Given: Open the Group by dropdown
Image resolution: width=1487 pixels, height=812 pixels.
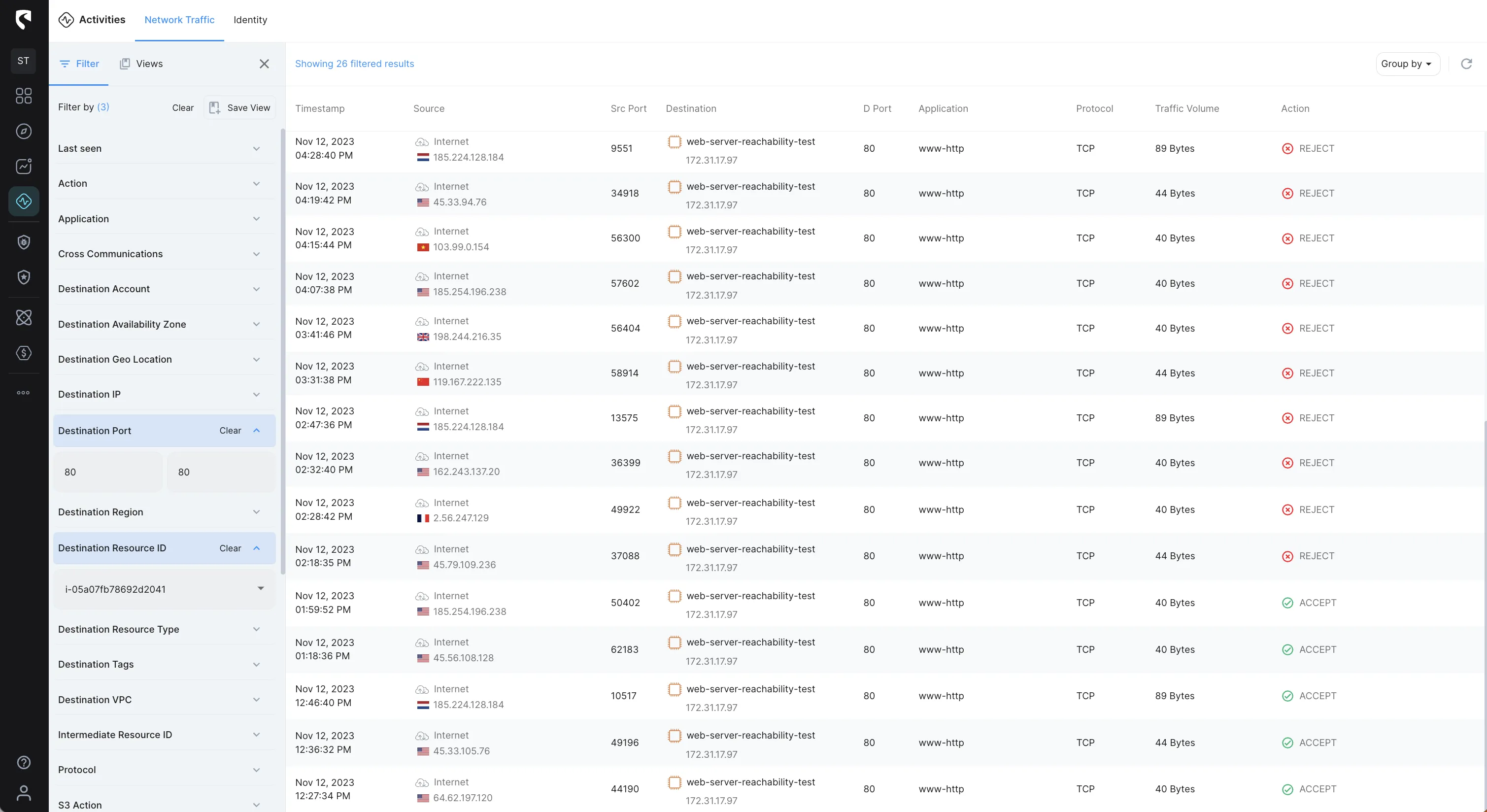Looking at the screenshot, I should click(x=1407, y=64).
